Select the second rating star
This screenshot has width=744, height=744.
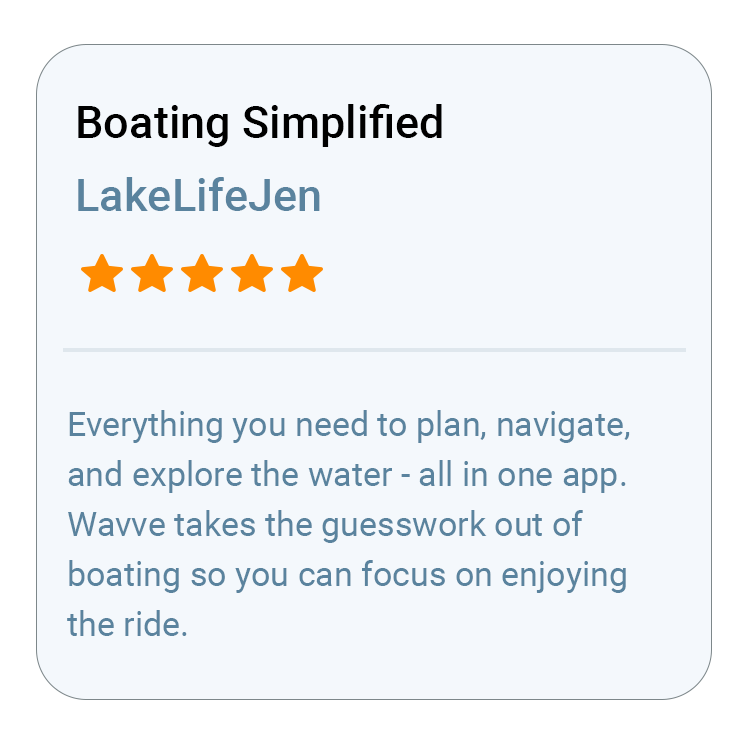[152, 273]
